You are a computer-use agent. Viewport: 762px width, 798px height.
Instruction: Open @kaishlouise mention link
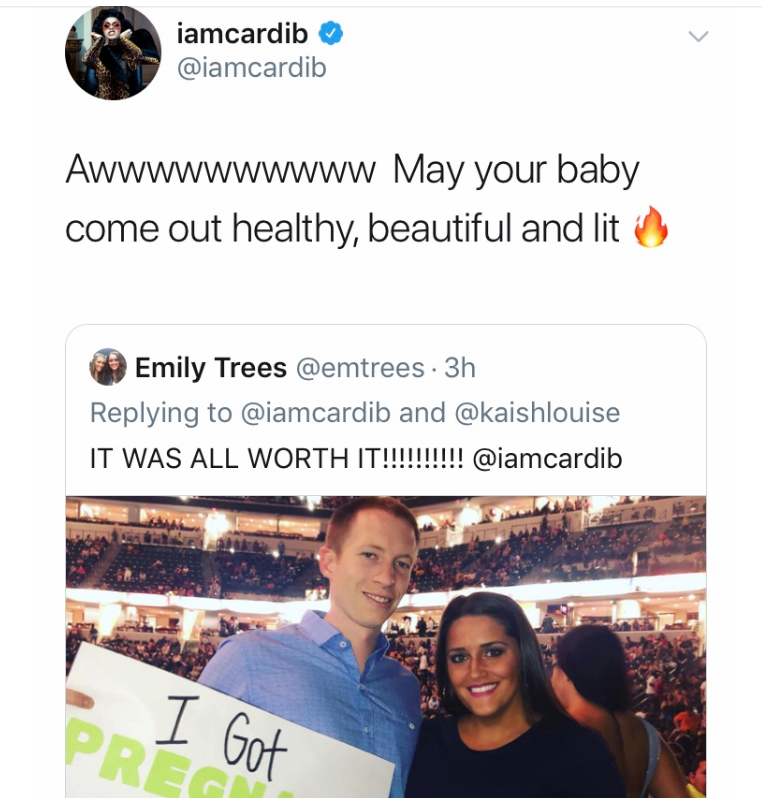click(x=538, y=412)
